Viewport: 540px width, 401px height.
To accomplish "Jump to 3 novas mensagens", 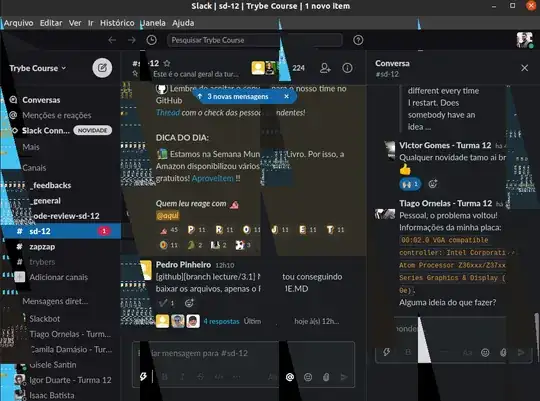I will point(238,96).
